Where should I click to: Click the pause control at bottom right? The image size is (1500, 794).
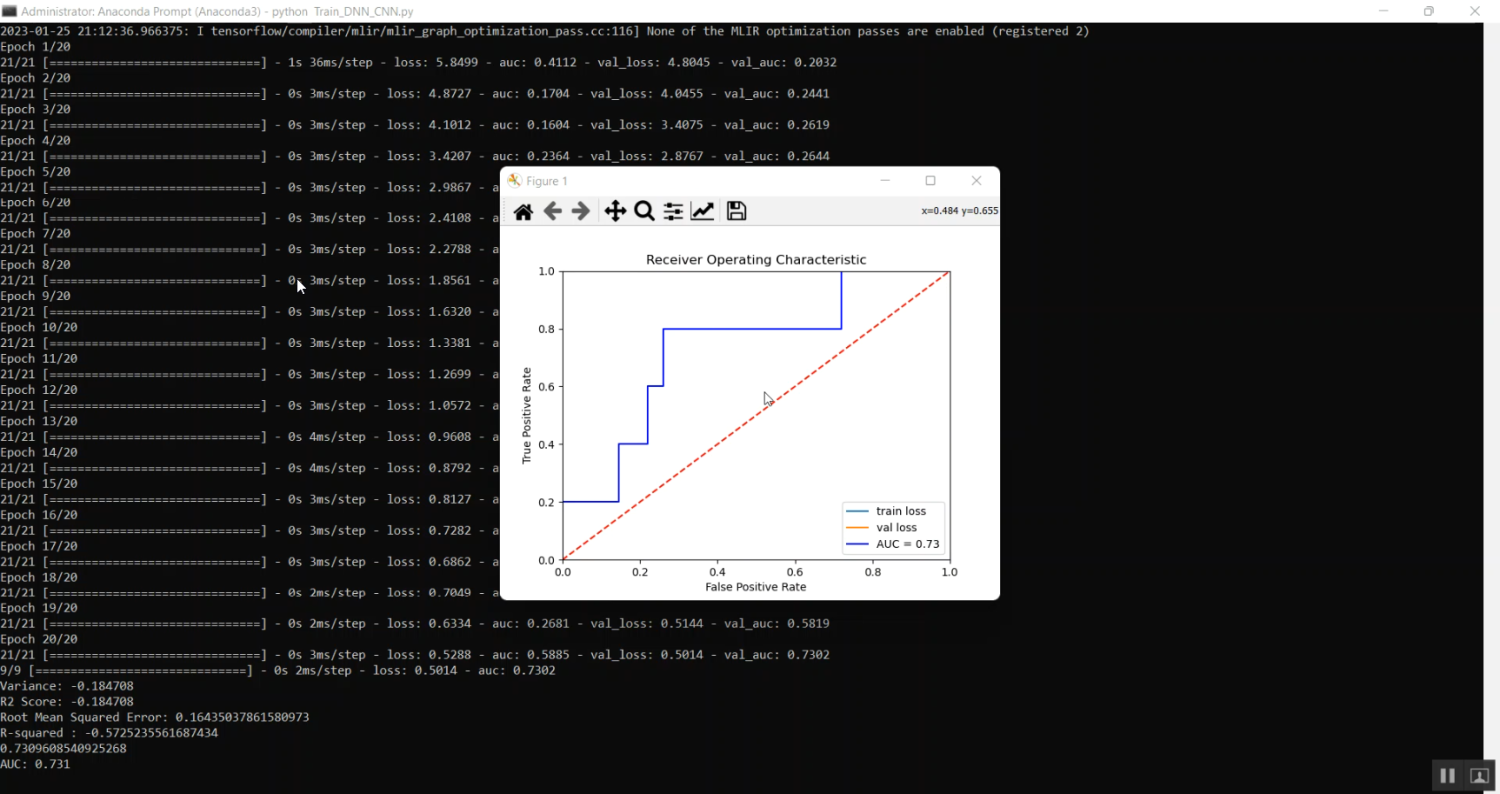point(1447,775)
